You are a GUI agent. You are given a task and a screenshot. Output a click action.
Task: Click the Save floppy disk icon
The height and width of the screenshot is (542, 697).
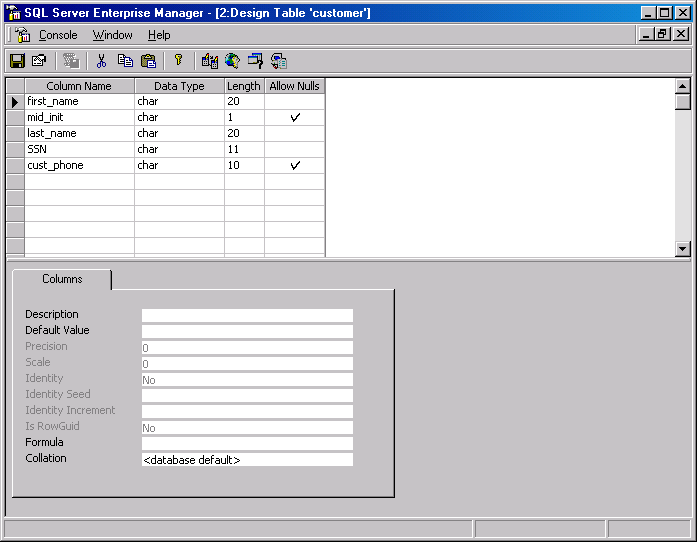coord(17,61)
